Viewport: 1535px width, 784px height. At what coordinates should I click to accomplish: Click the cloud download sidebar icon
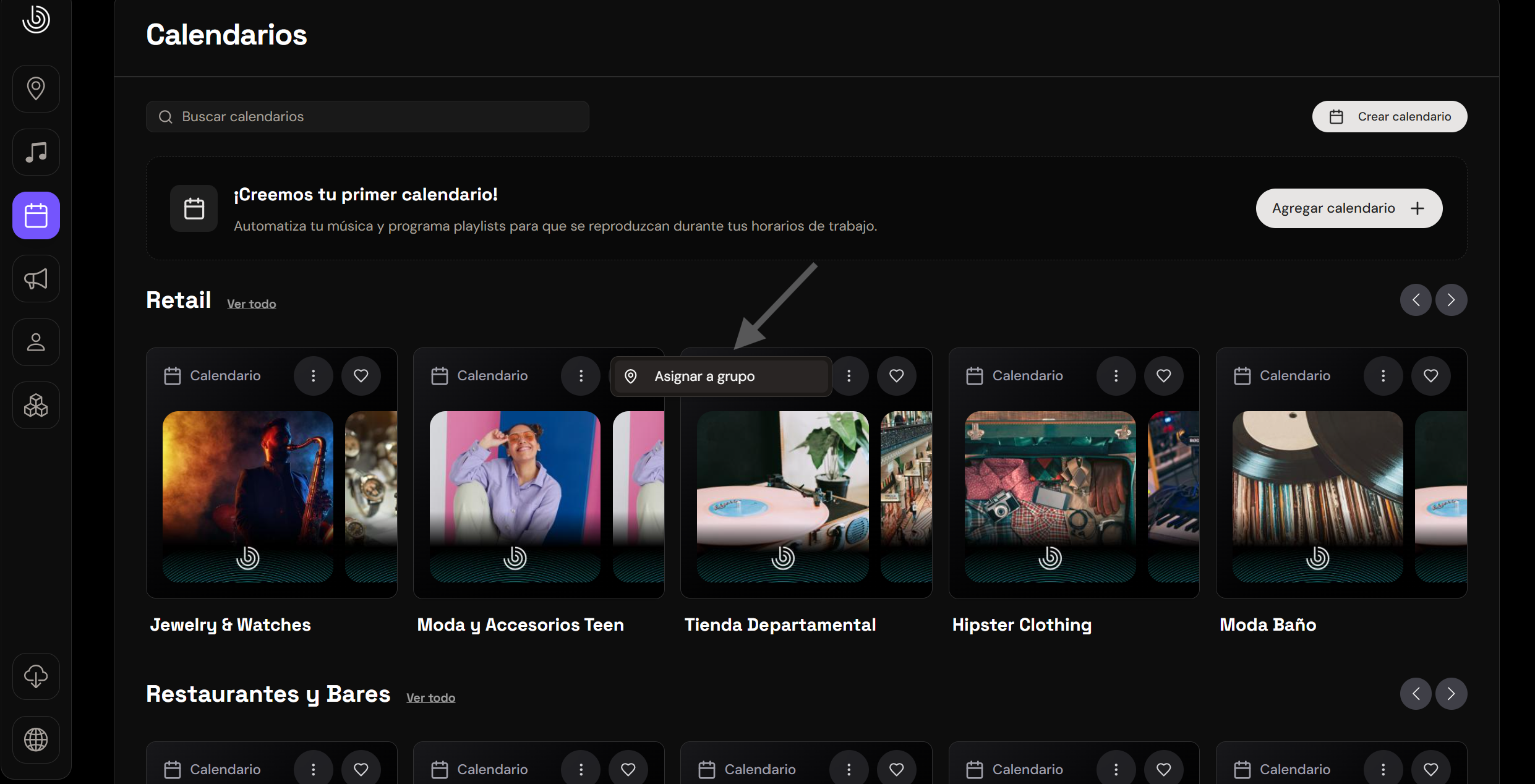[x=36, y=676]
